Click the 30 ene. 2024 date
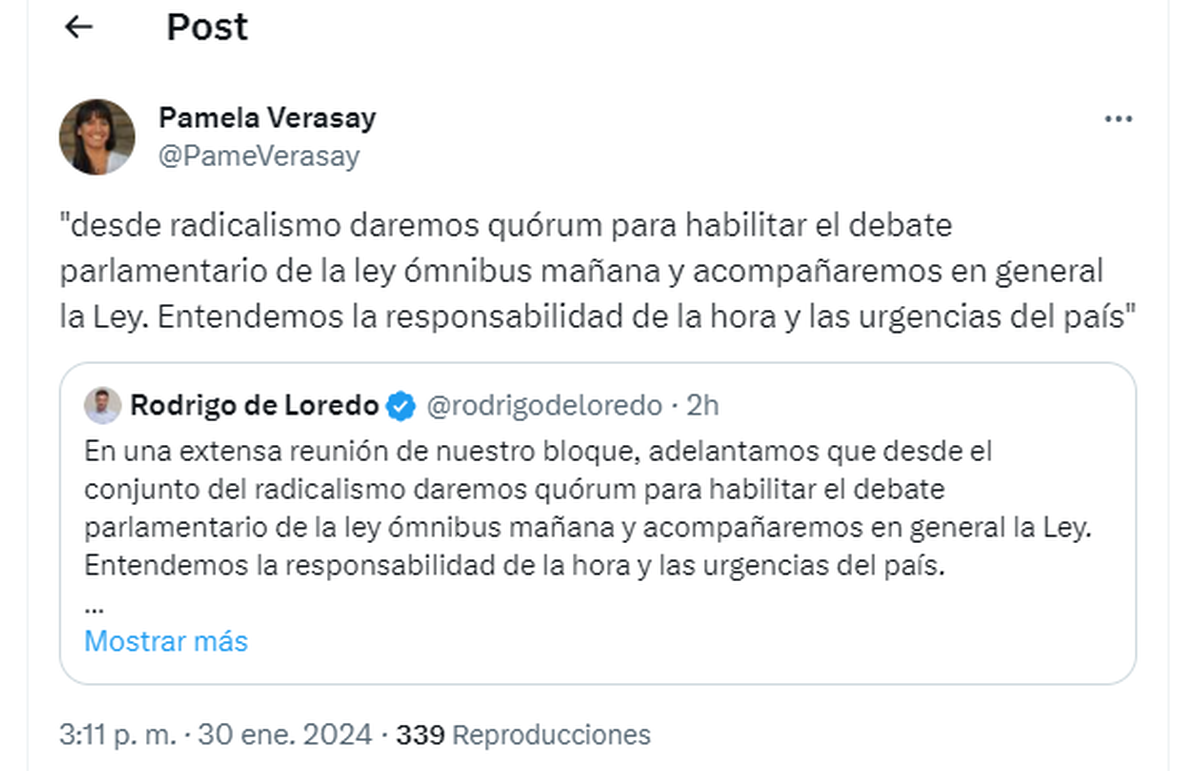 pyautogui.click(x=285, y=735)
